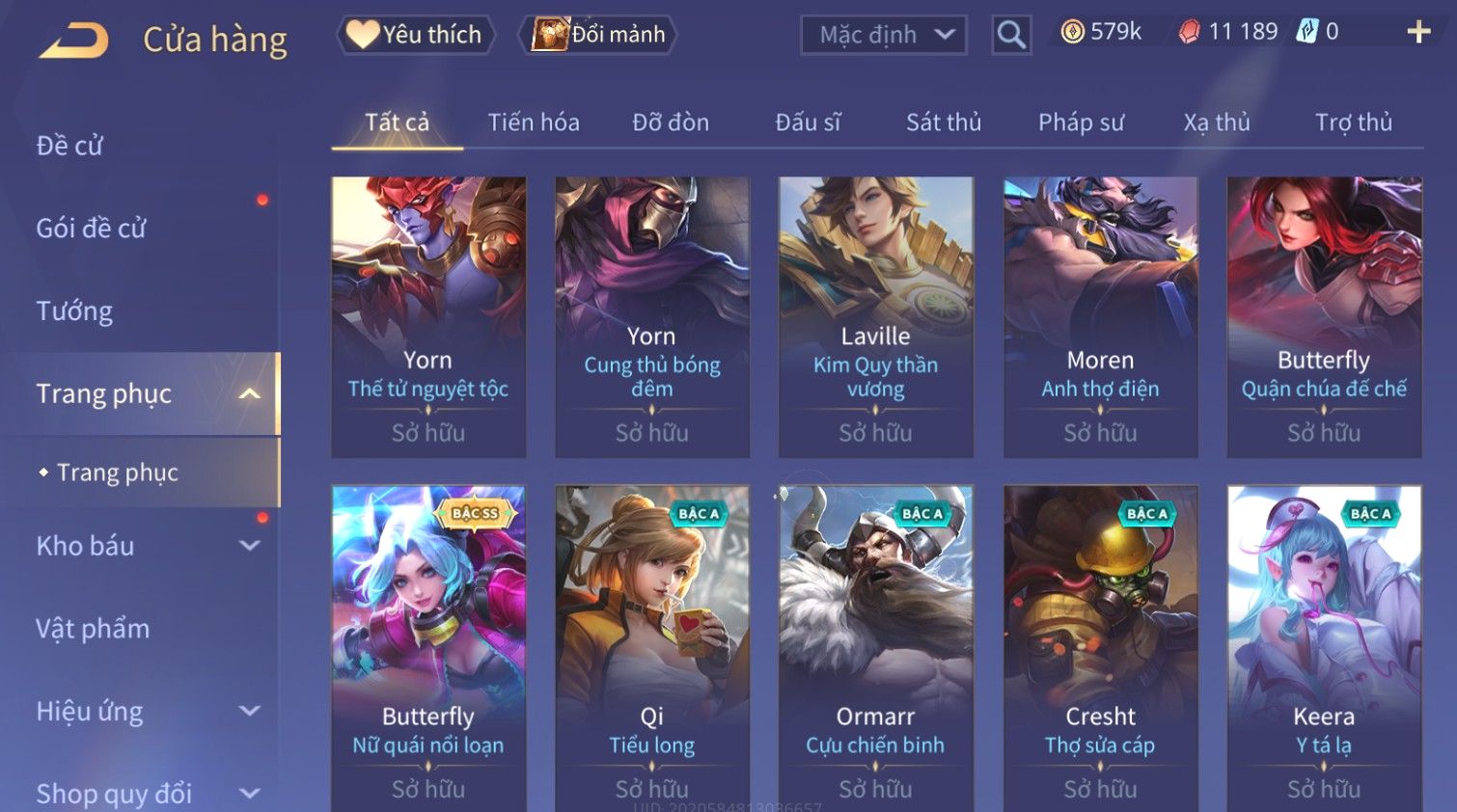The height and width of the screenshot is (812, 1457).
Task: Tap the gold coin icon showing 579k
Action: [x=1072, y=32]
